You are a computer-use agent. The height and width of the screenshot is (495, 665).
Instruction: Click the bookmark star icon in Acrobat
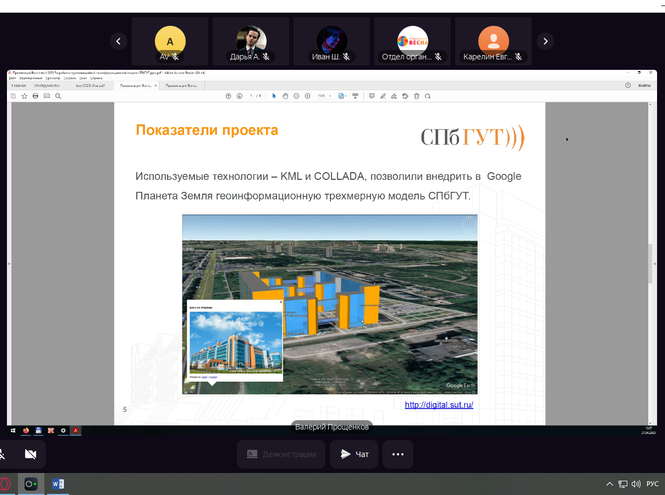click(25, 96)
